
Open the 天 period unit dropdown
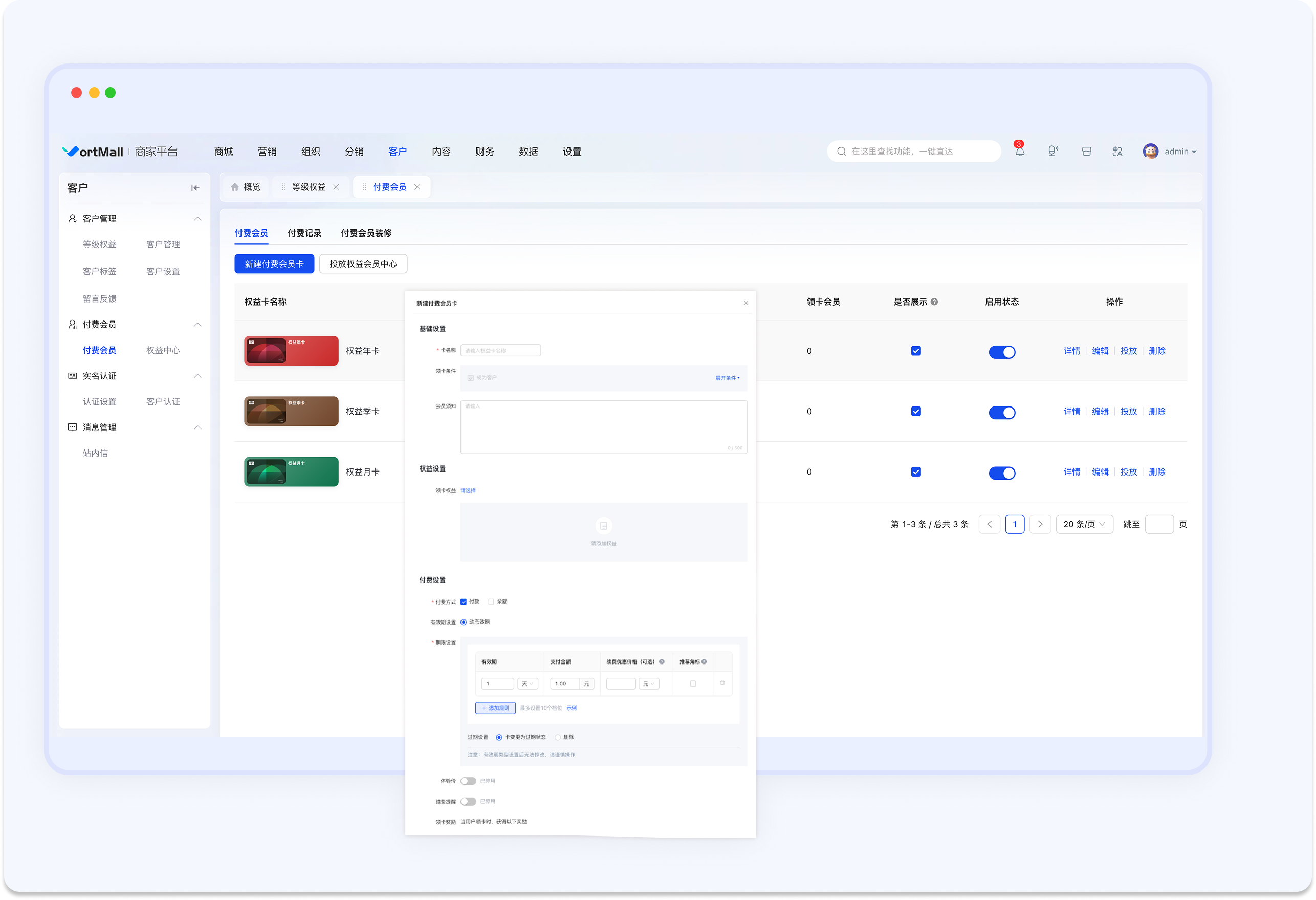(527, 683)
